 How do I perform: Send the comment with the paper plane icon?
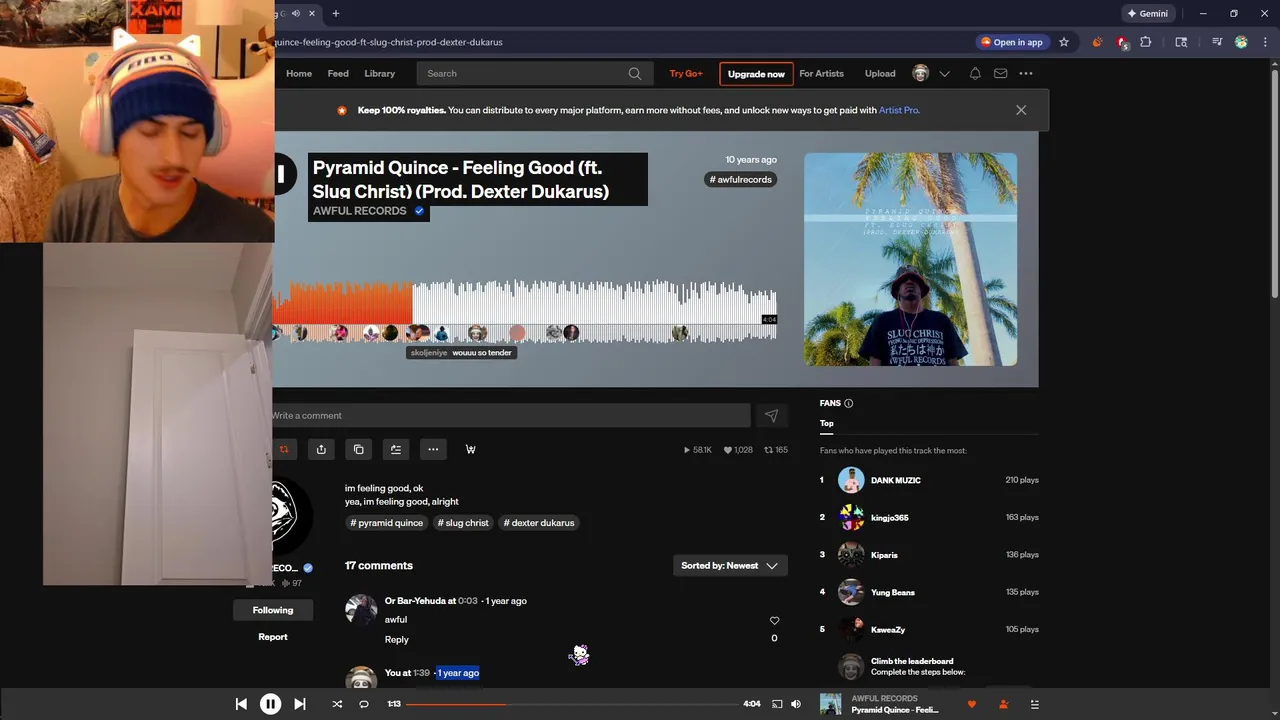tap(771, 415)
